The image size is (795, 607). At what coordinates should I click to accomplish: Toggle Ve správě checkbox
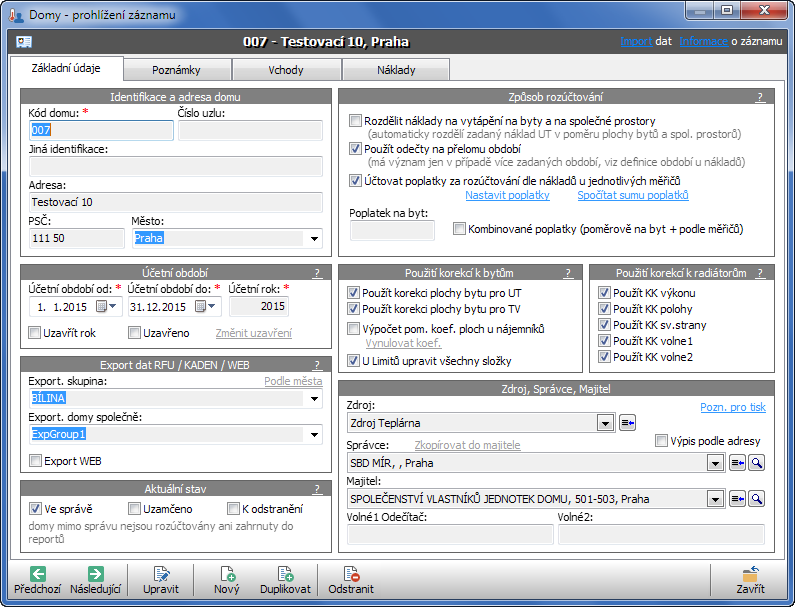35,508
